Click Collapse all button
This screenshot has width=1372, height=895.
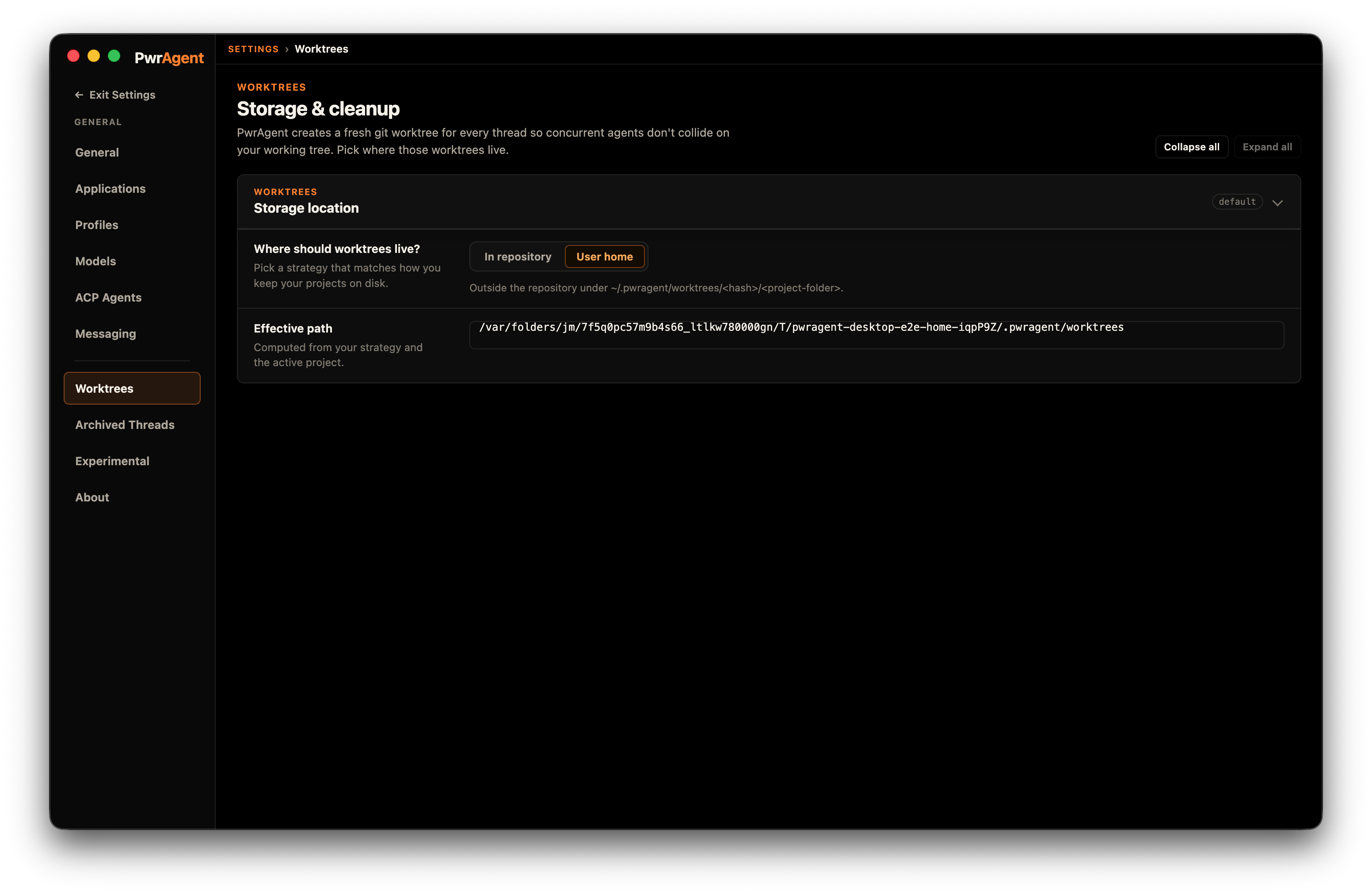(1191, 147)
